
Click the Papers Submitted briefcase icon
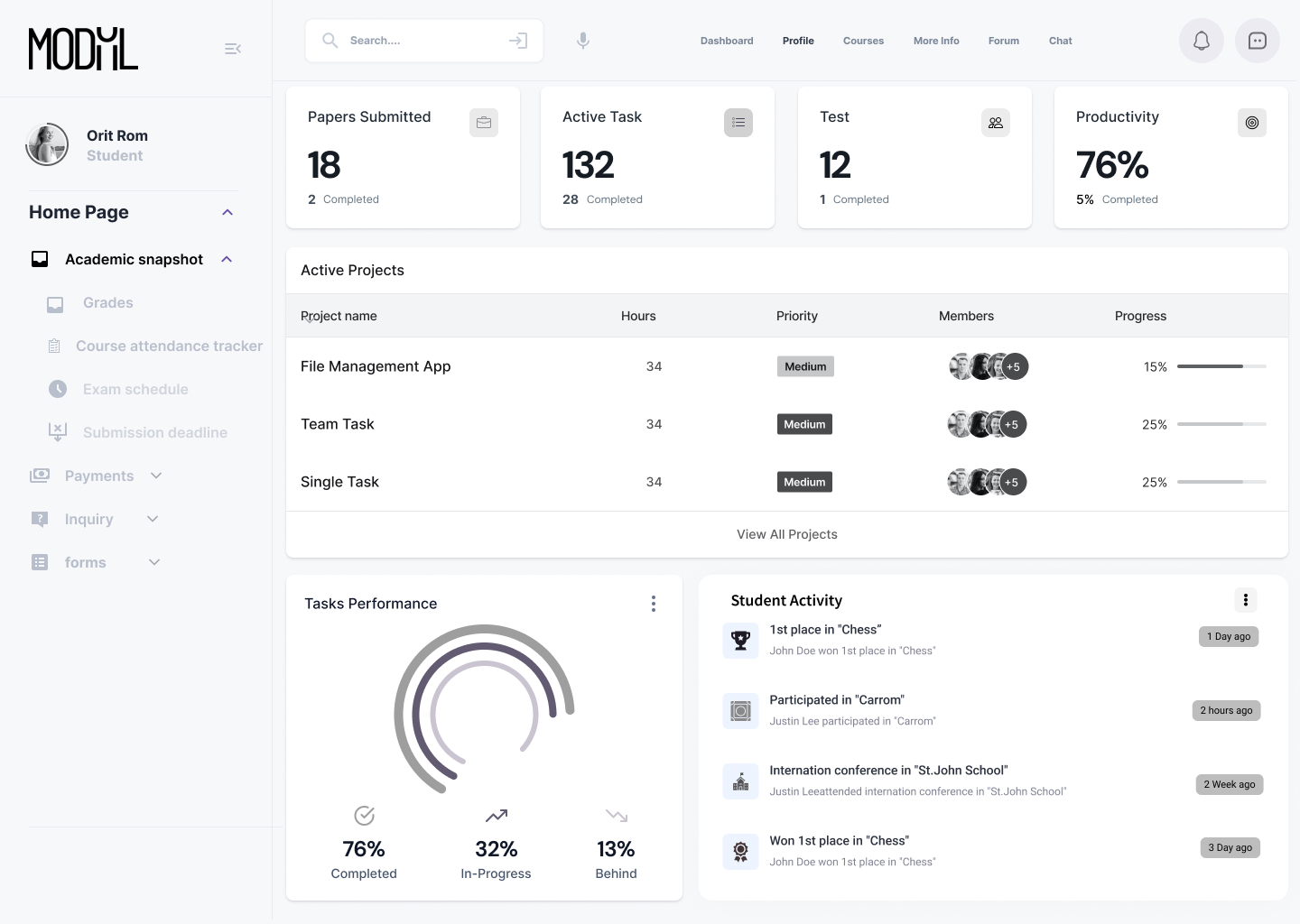pyautogui.click(x=484, y=123)
